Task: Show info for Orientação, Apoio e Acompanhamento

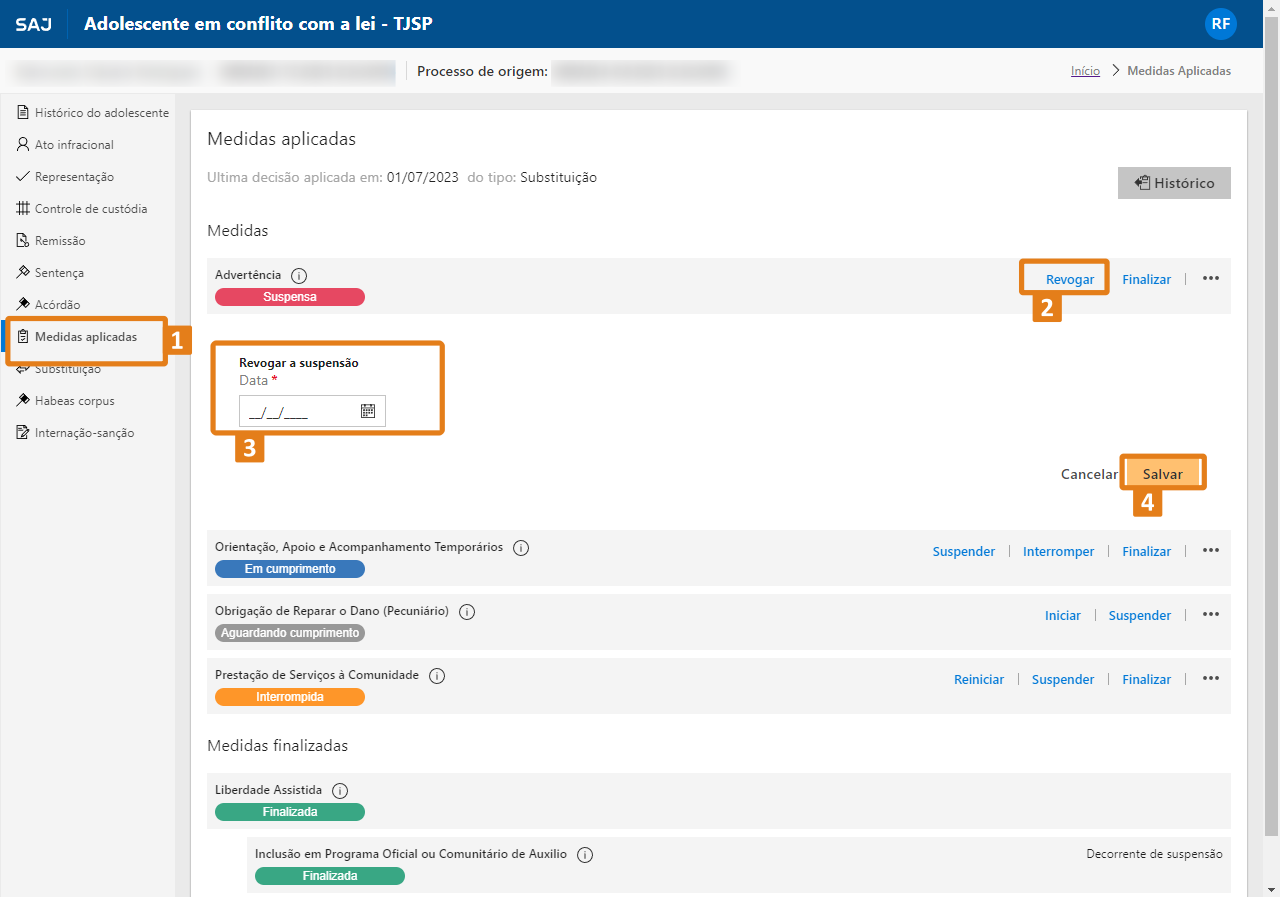Action: pyautogui.click(x=521, y=548)
